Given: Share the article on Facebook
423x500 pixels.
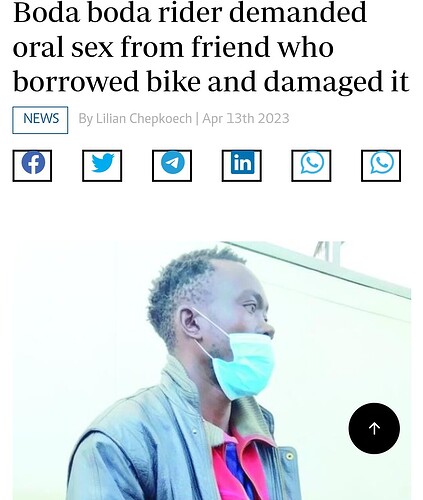Looking at the screenshot, I should pyautogui.click(x=32, y=166).
